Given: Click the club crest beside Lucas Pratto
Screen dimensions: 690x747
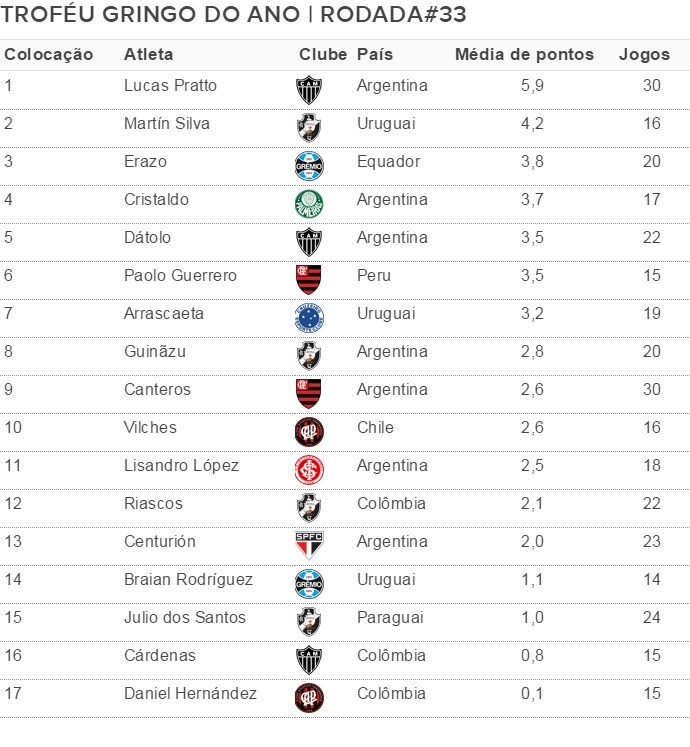Looking at the screenshot, I should 309,90.
